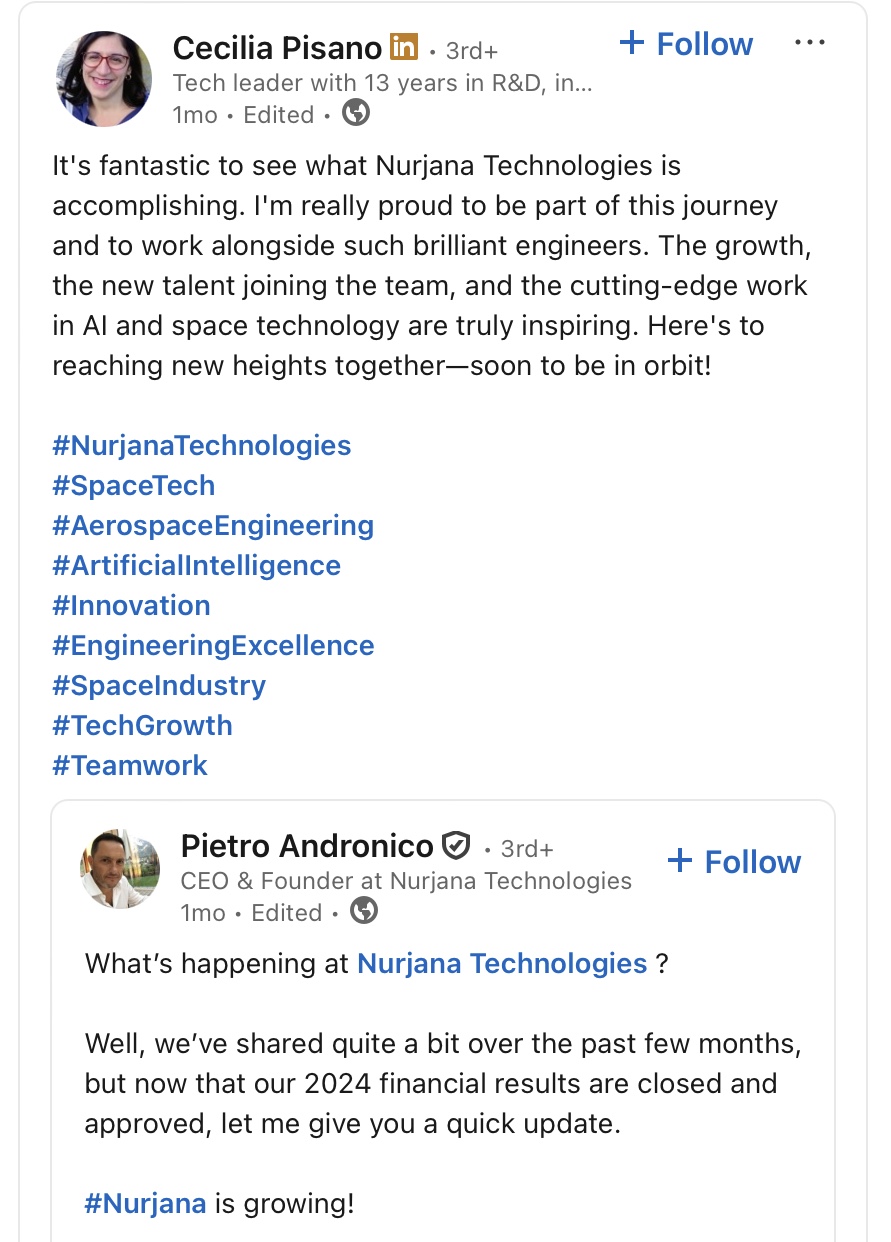Open the Nurjana Technologies company mention link

[502, 963]
